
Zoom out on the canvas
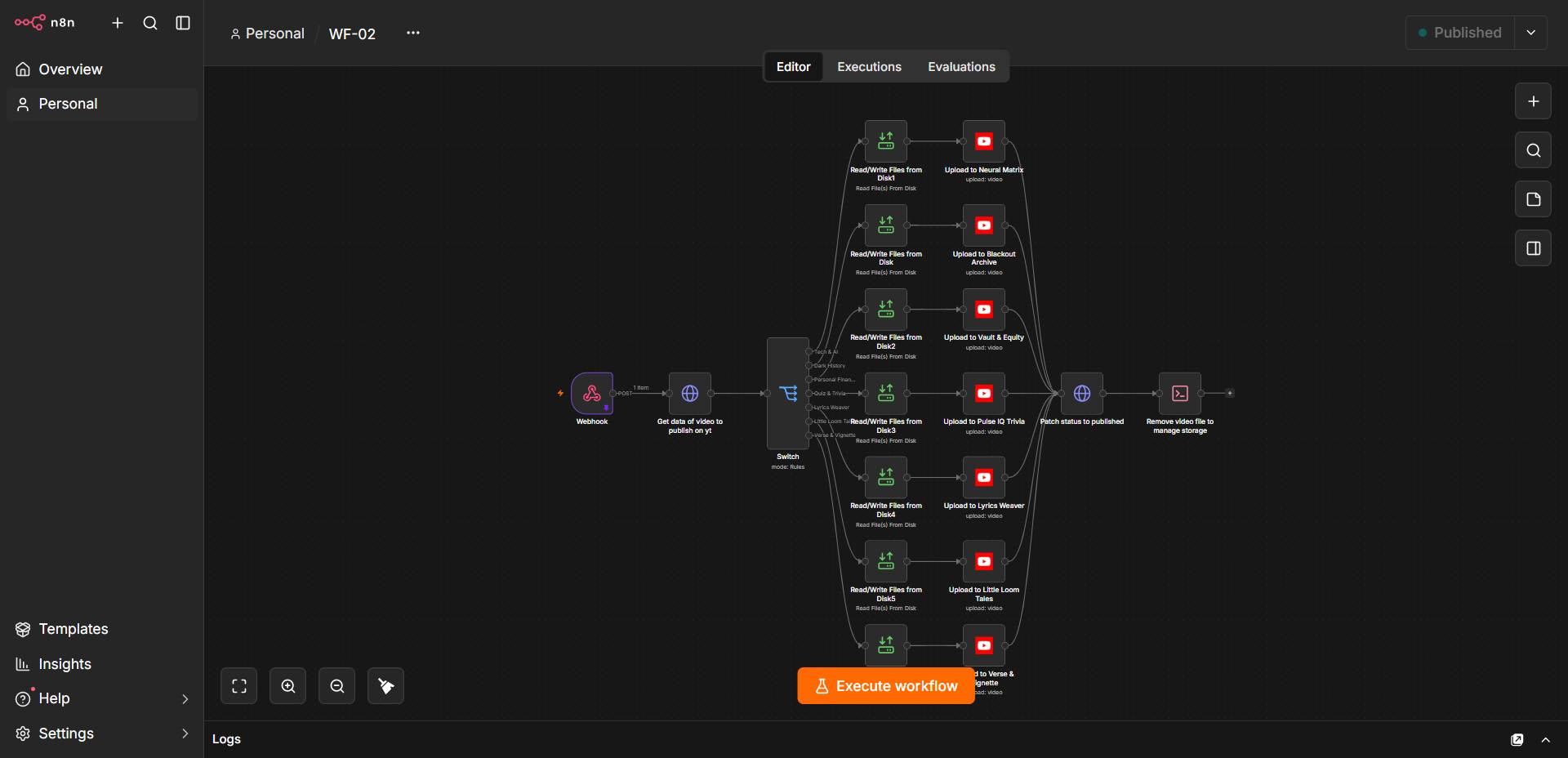pos(337,686)
